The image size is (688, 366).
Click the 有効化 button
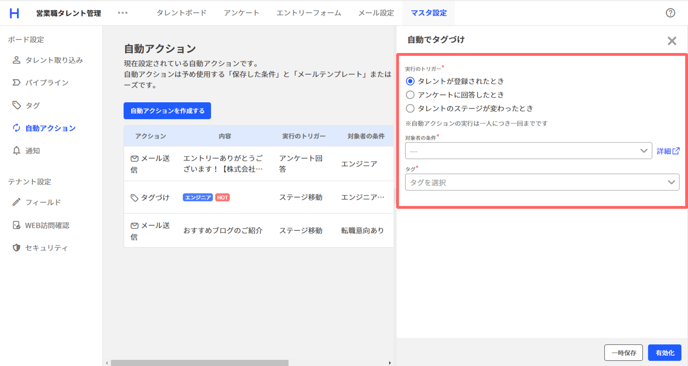tap(664, 353)
